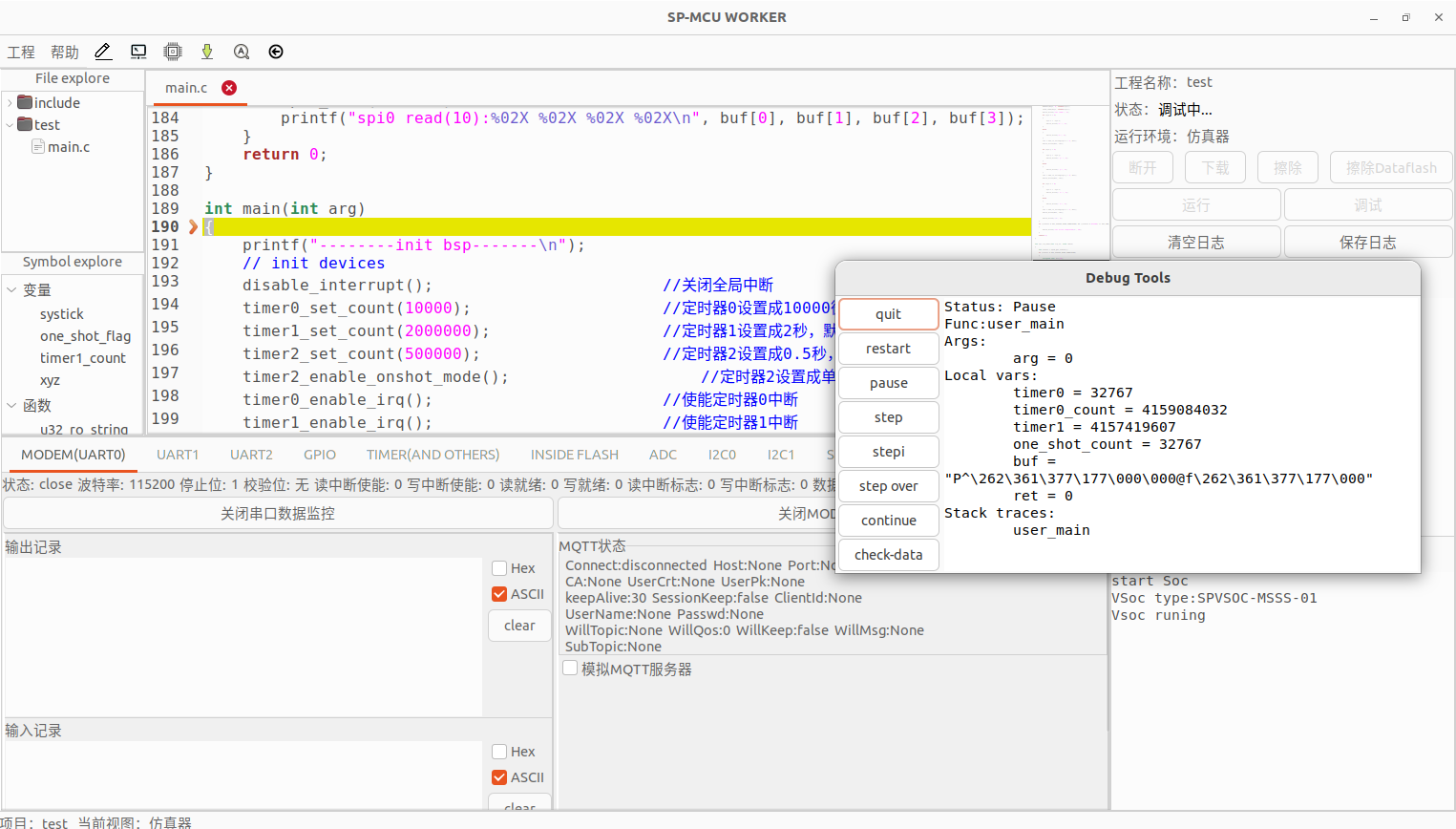1456x829 pixels.
Task: Click the green download arrow icon
Action: click(207, 52)
